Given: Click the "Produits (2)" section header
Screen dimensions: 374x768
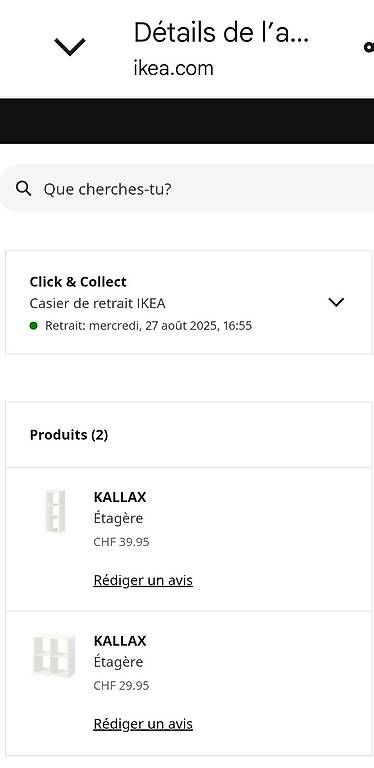Looking at the screenshot, I should pos(69,435).
